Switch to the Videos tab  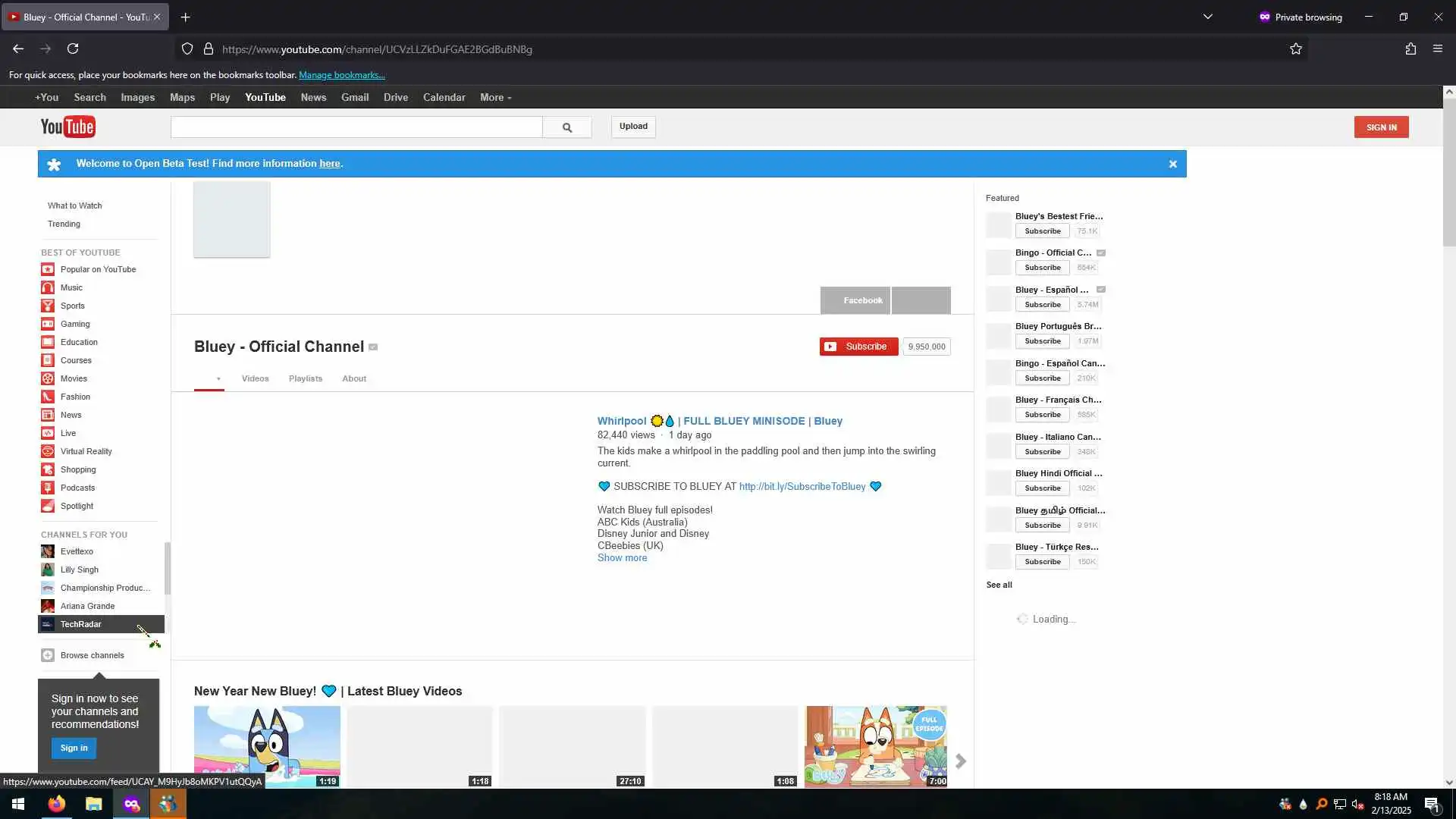[x=255, y=378]
